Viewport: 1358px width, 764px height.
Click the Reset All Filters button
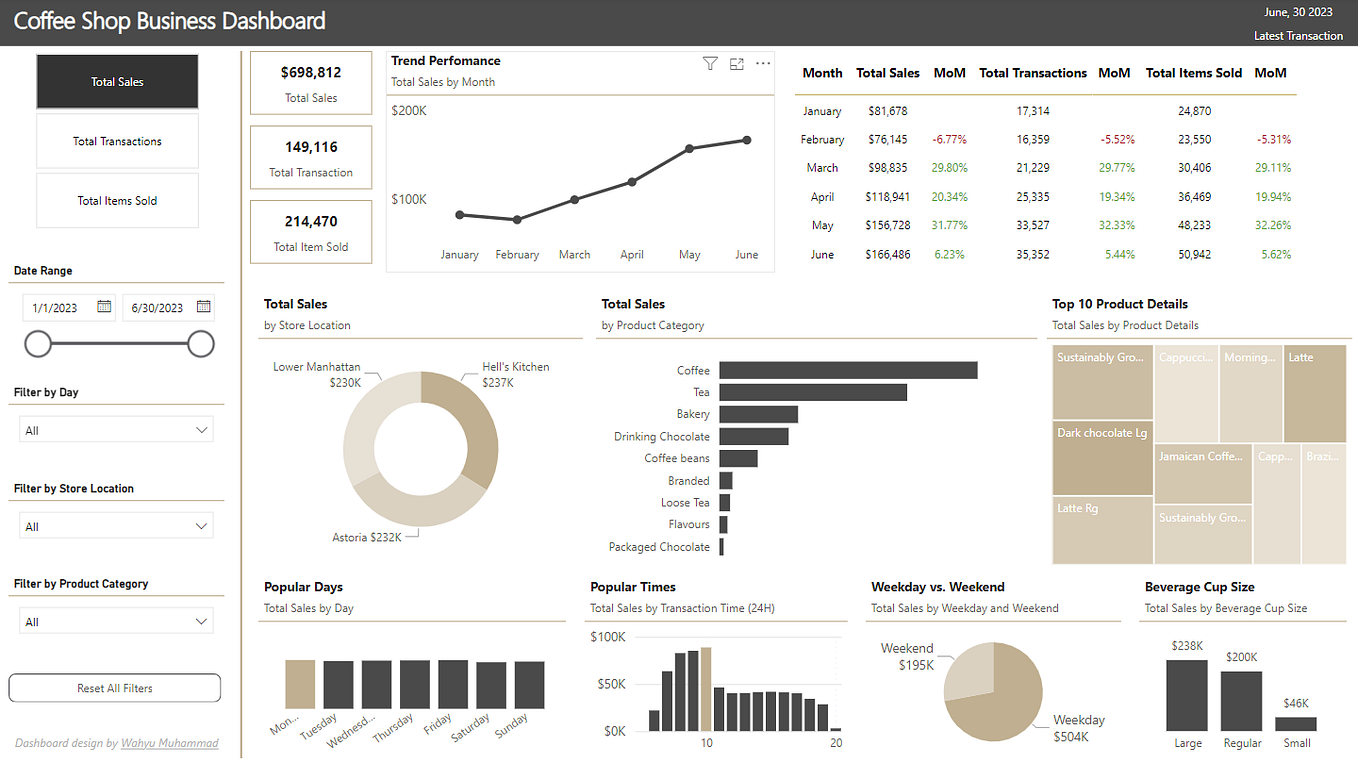tap(114, 687)
